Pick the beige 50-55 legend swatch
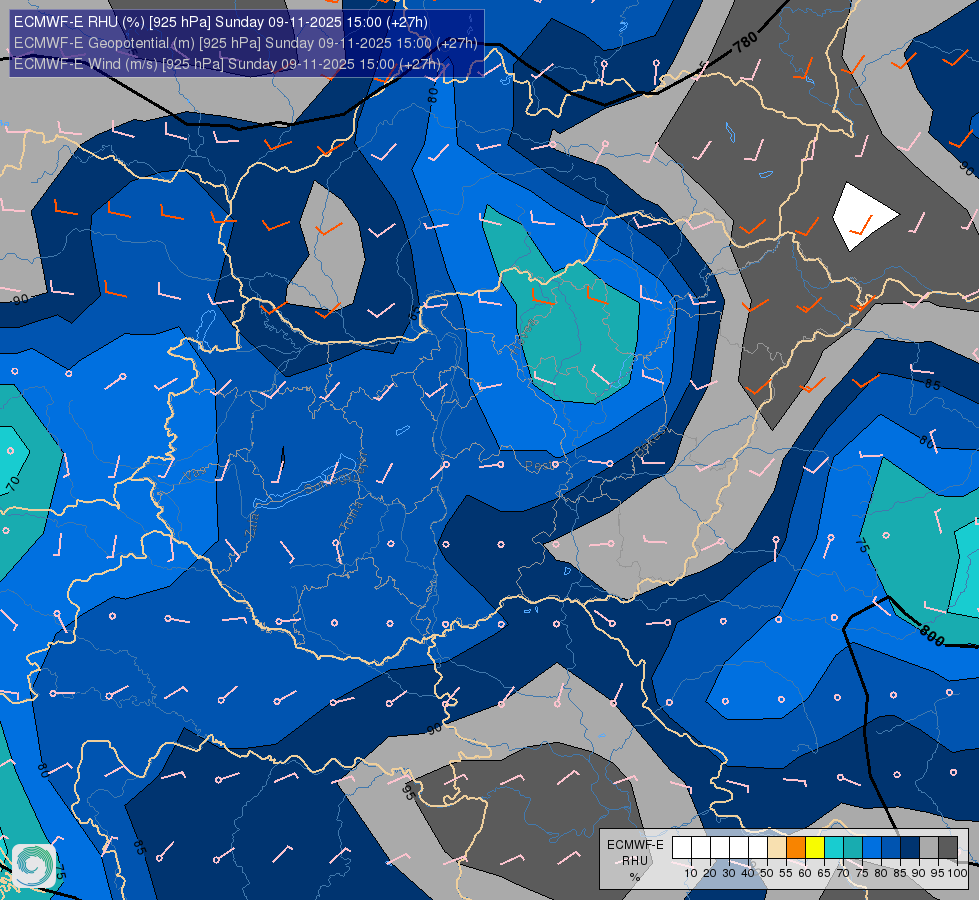 point(777,847)
